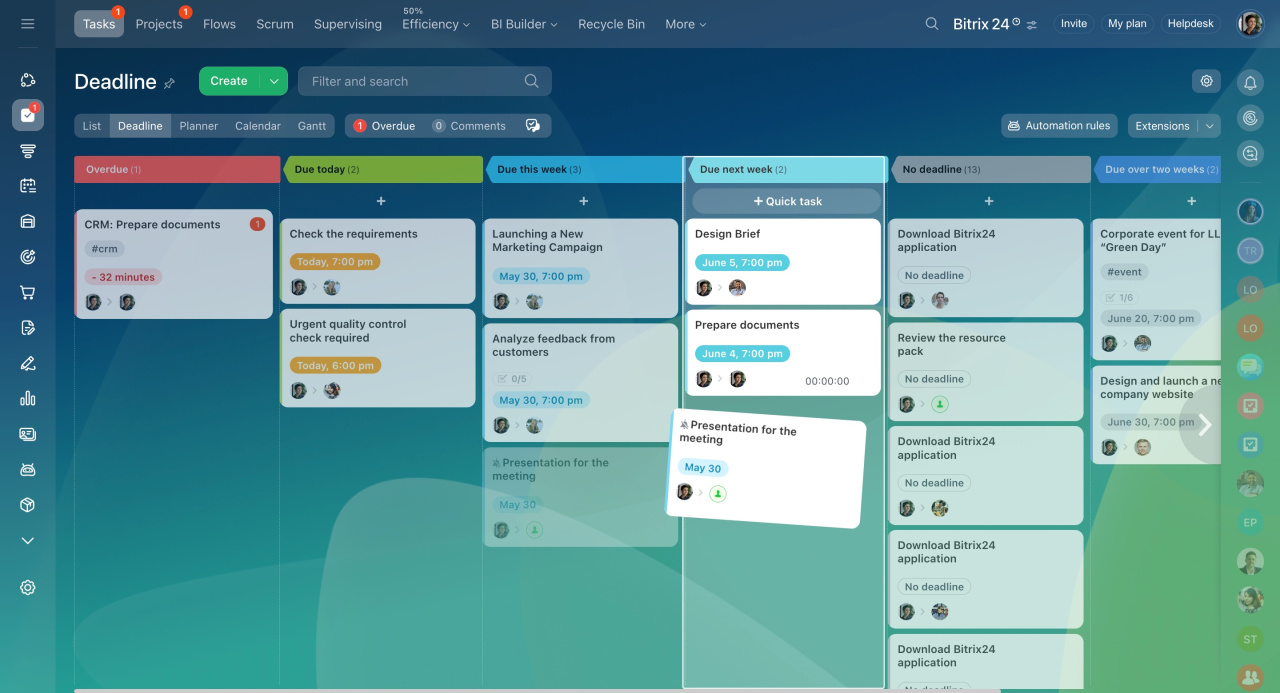1280x693 pixels.
Task: Open the notifications bell icon
Action: [x=1250, y=83]
